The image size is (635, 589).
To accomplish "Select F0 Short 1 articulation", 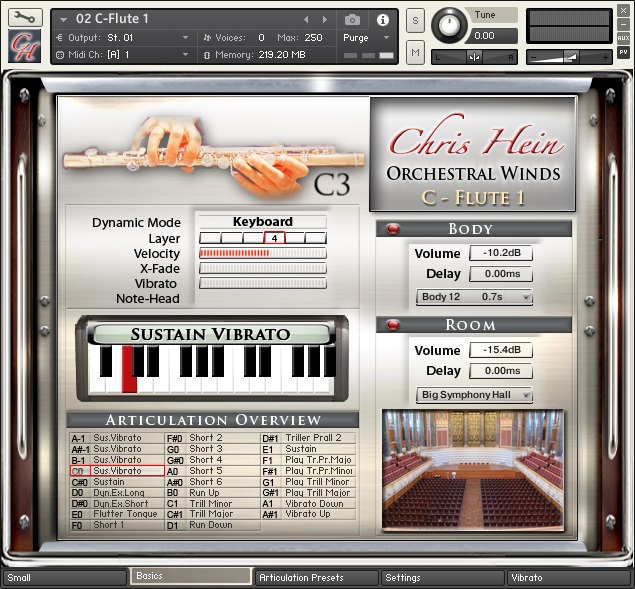I will [117, 525].
